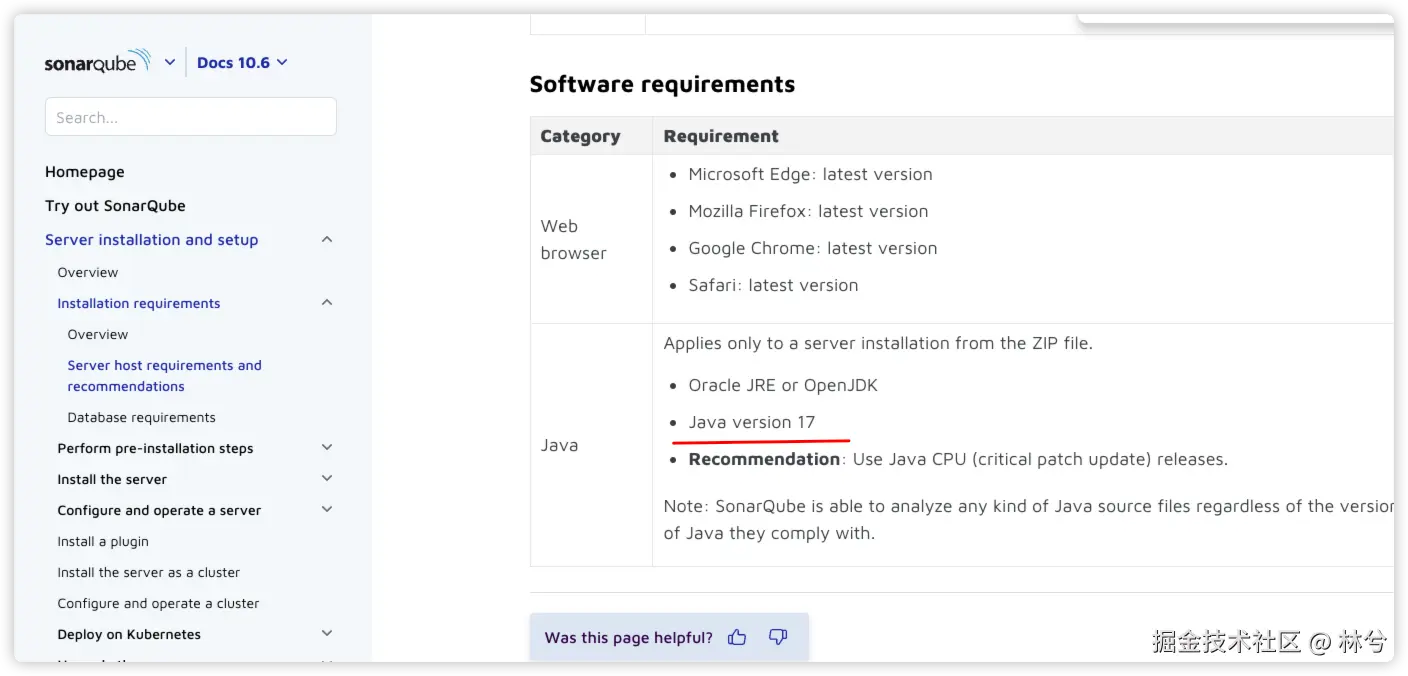Go to the Homepage link
This screenshot has width=1408, height=676.
[x=85, y=172]
